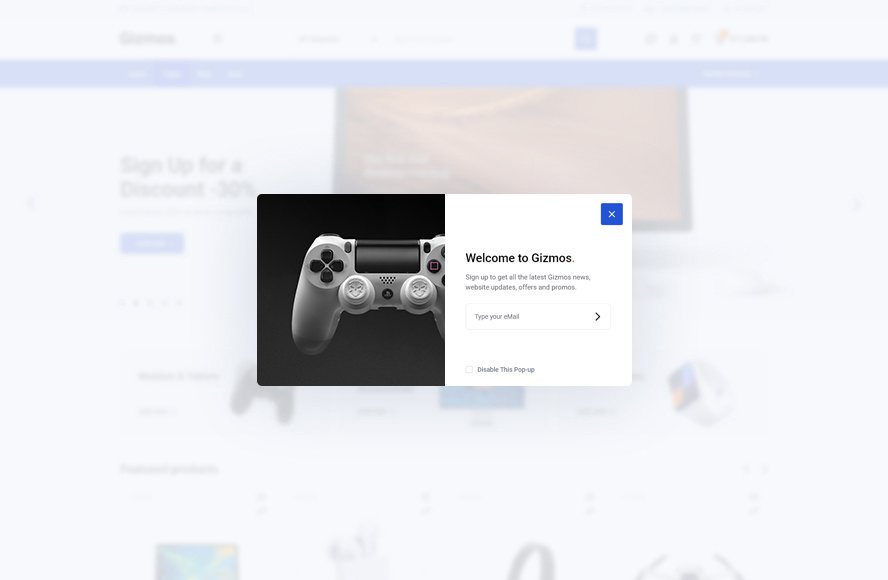888x580 pixels.
Task: Click the 'Type your eMail' input field
Action: [x=527, y=317]
